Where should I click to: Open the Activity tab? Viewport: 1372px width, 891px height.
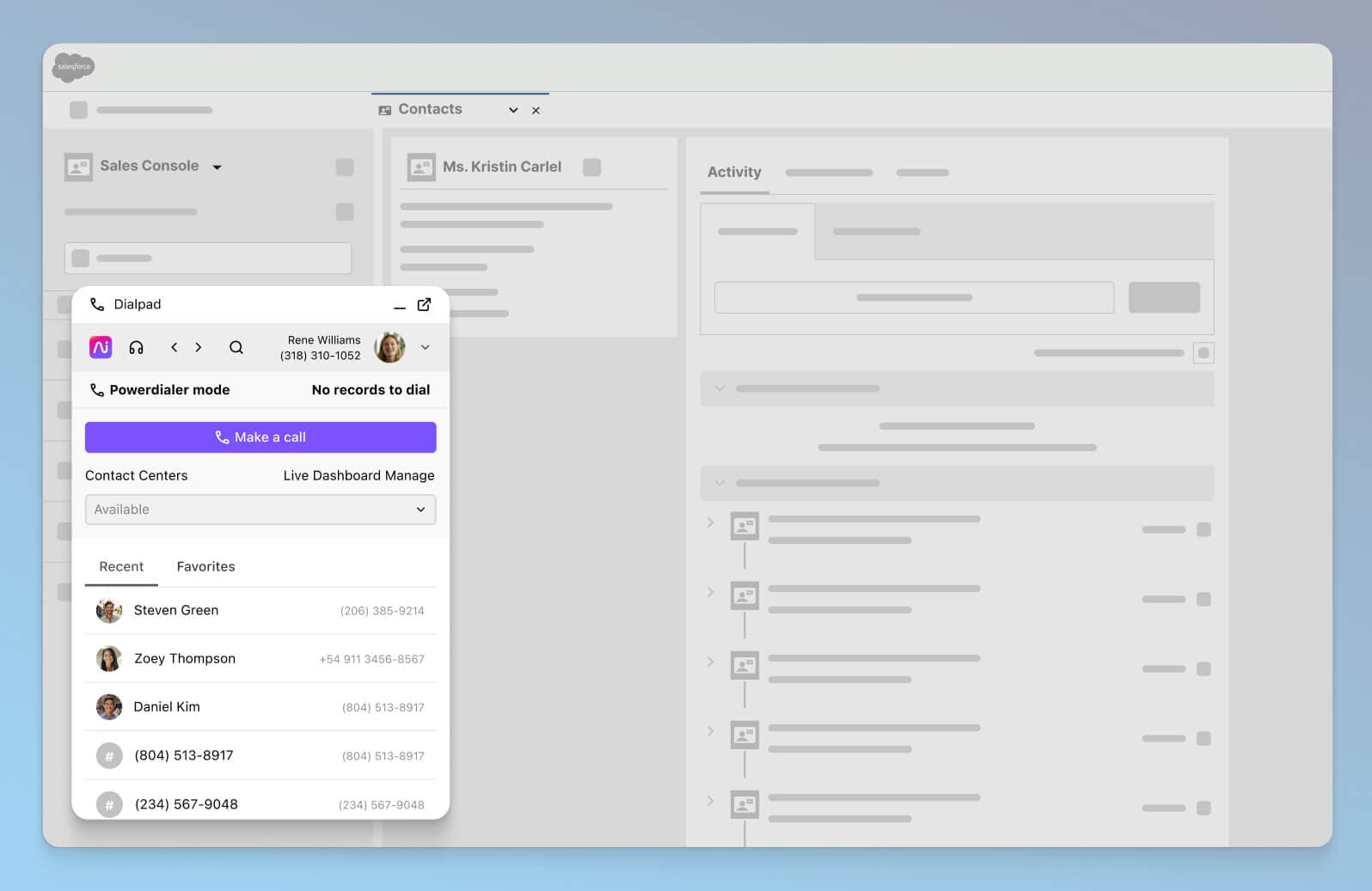pos(734,172)
